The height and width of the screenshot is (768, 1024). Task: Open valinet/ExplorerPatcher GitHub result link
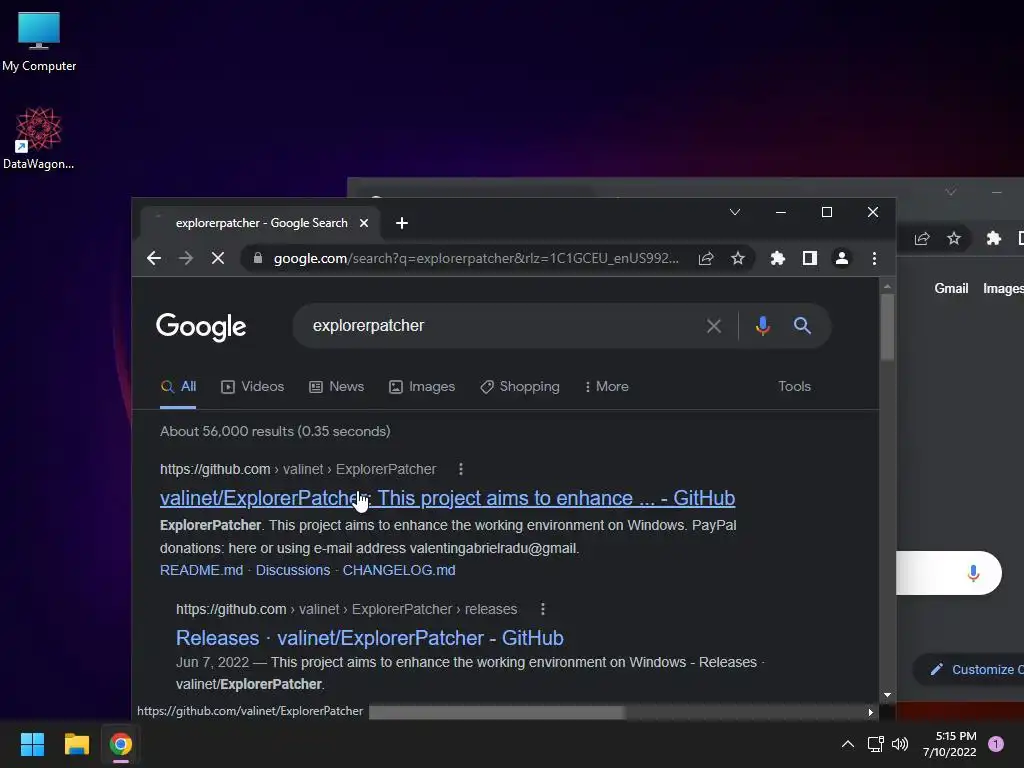point(447,498)
